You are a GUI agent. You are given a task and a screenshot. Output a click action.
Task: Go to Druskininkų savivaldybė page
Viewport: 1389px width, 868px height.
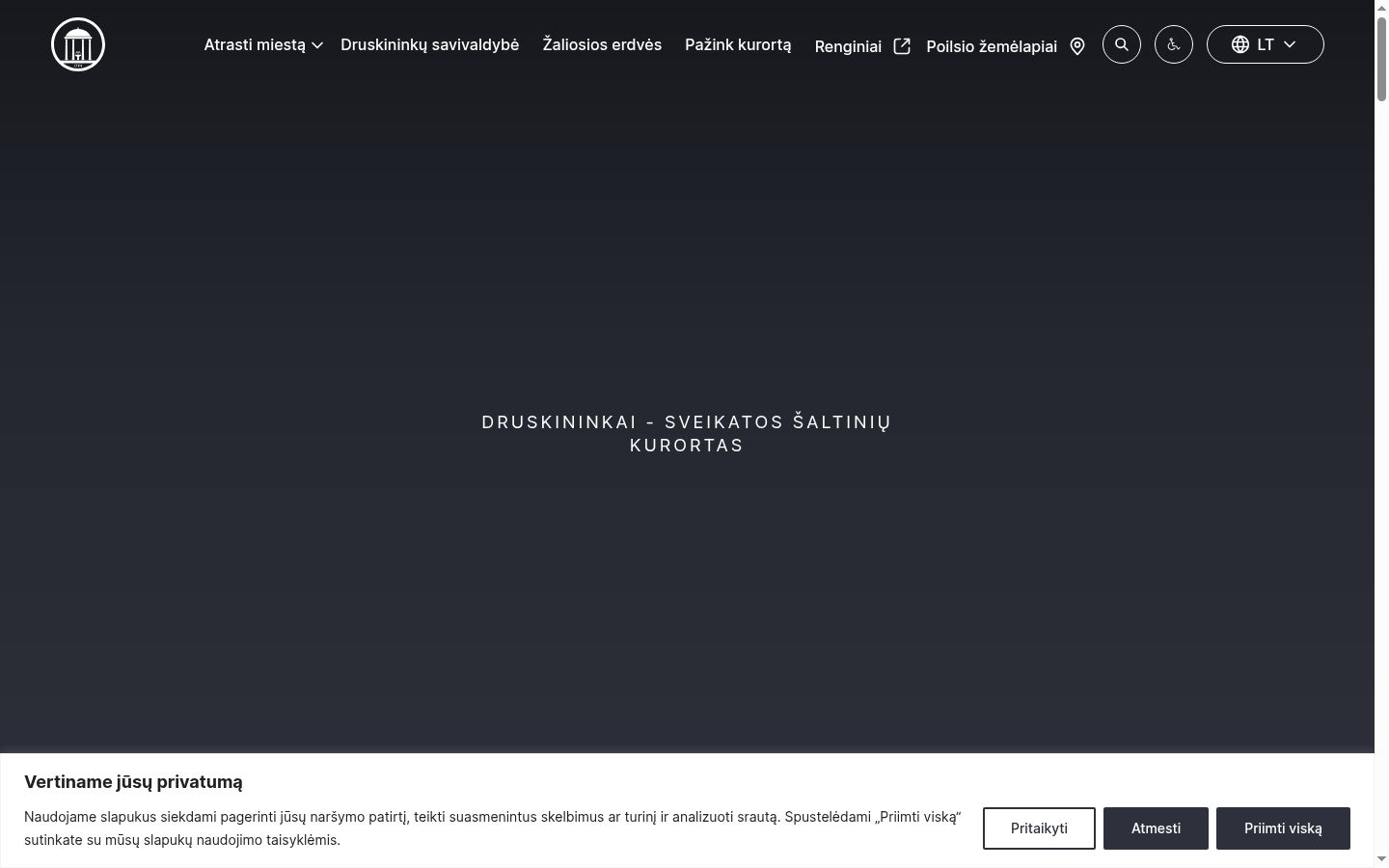[430, 44]
